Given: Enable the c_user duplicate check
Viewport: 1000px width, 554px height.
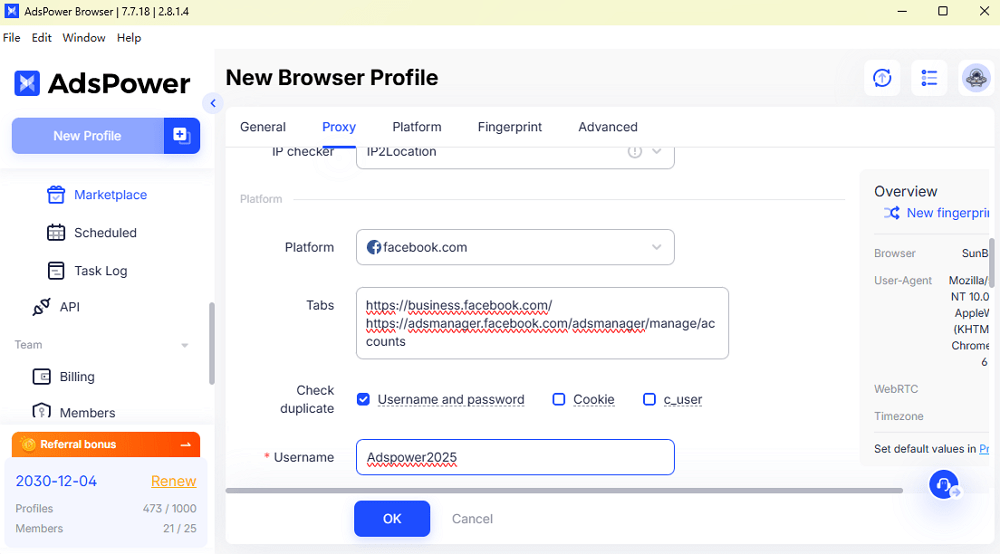Looking at the screenshot, I should (x=649, y=399).
